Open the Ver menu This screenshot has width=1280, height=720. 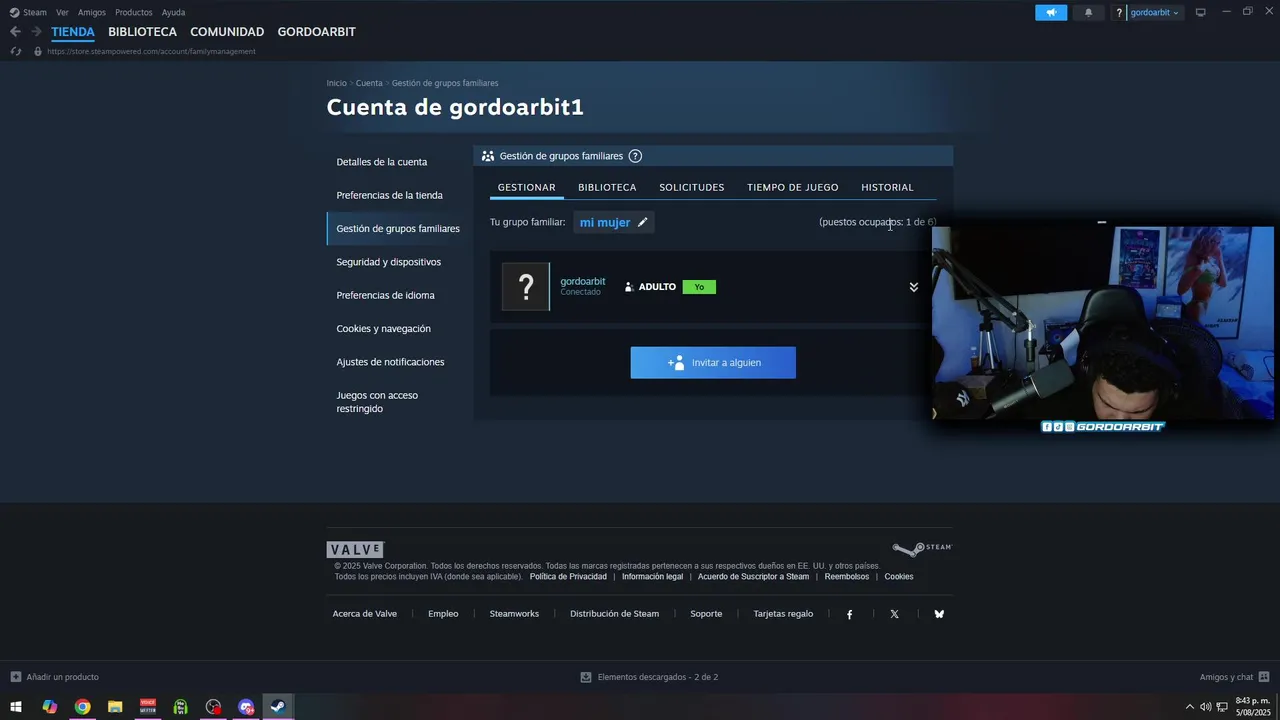coord(63,13)
